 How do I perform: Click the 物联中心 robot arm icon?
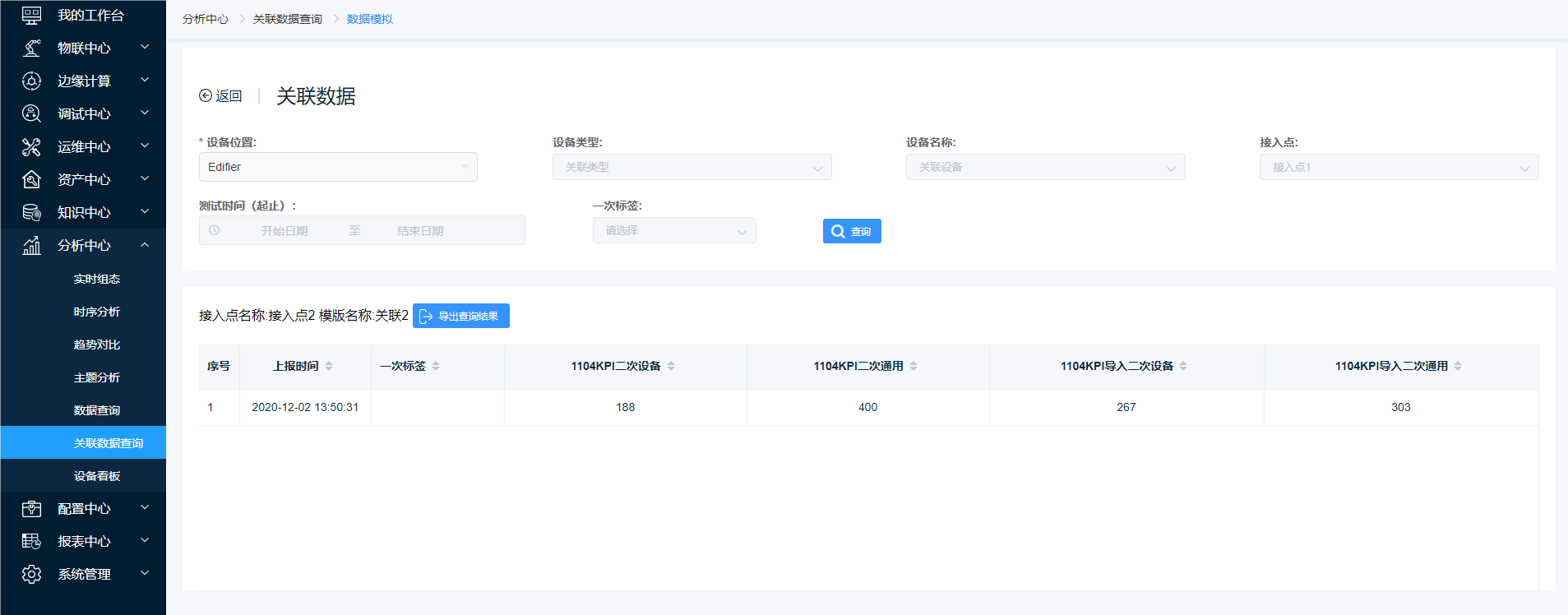(x=31, y=48)
